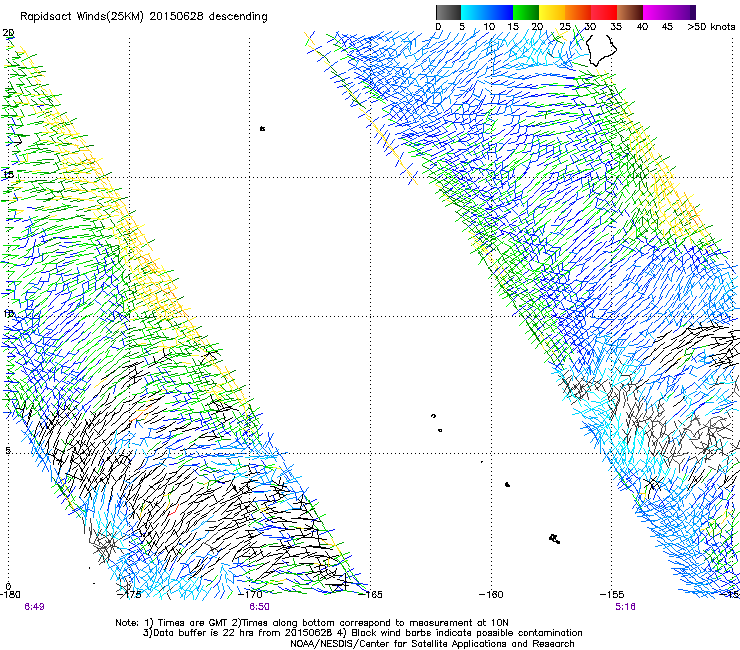Click the gray 0-5 knots color swatch

448,12
